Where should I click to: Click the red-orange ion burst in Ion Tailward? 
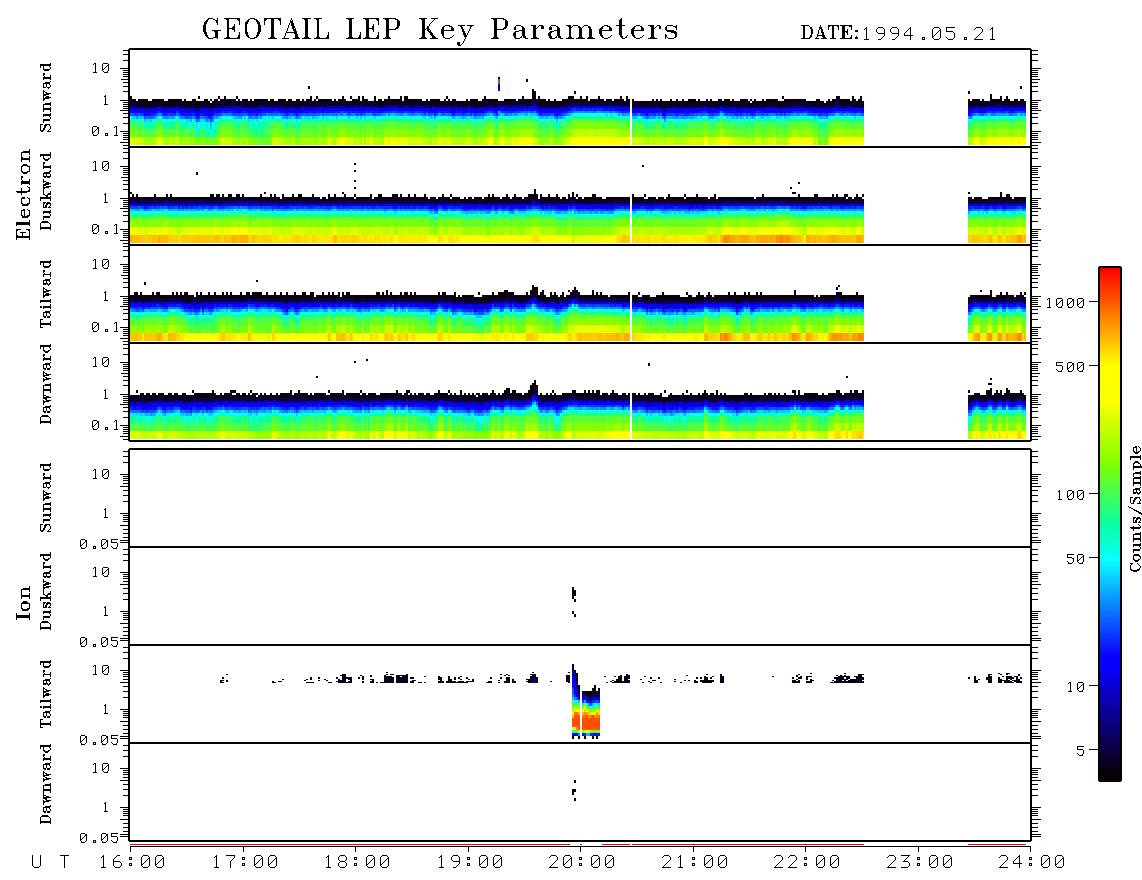[x=586, y=721]
